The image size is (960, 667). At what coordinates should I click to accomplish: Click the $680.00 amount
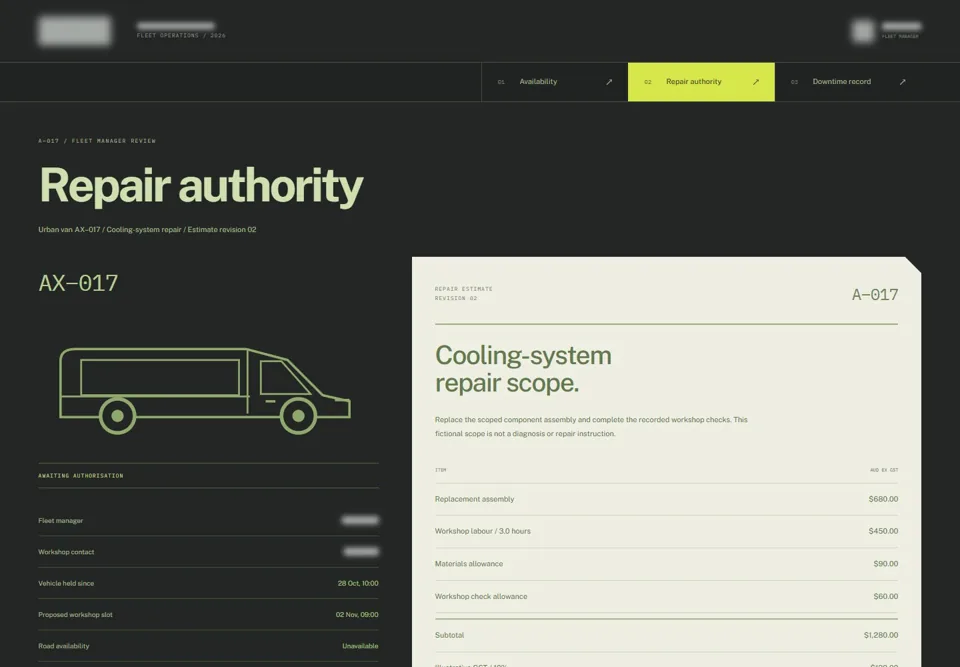[883, 499]
